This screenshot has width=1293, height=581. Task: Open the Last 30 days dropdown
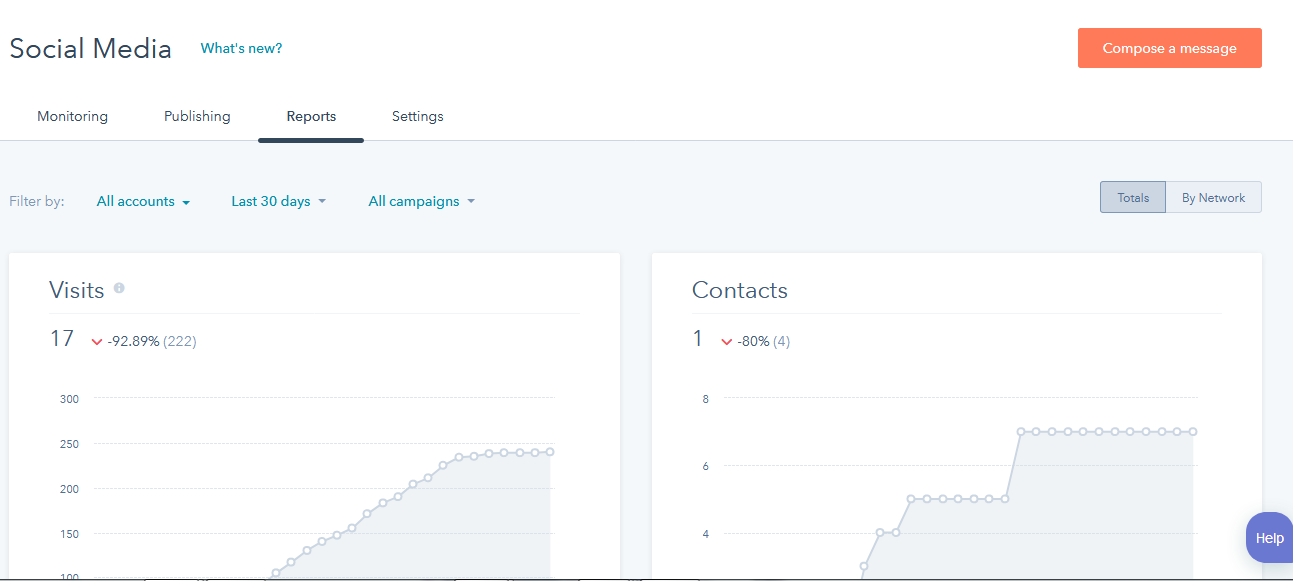279,201
